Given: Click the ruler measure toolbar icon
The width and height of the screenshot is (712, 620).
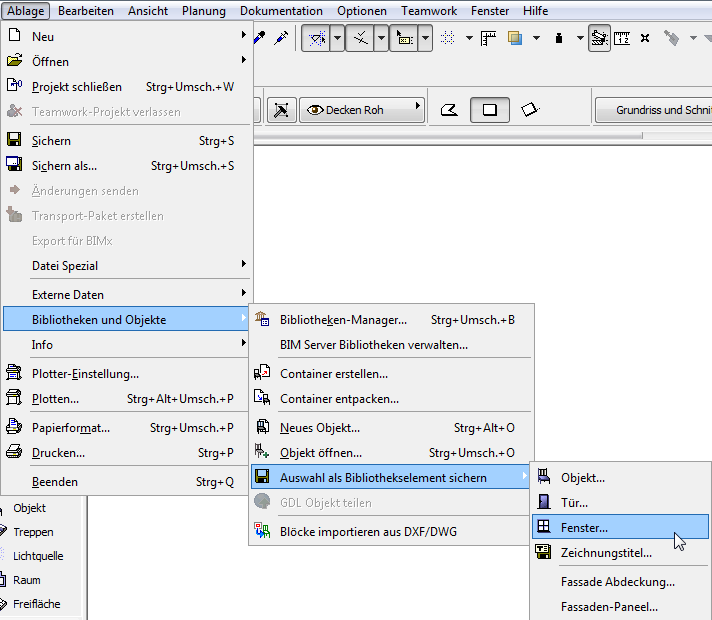Looking at the screenshot, I should (x=488, y=38).
